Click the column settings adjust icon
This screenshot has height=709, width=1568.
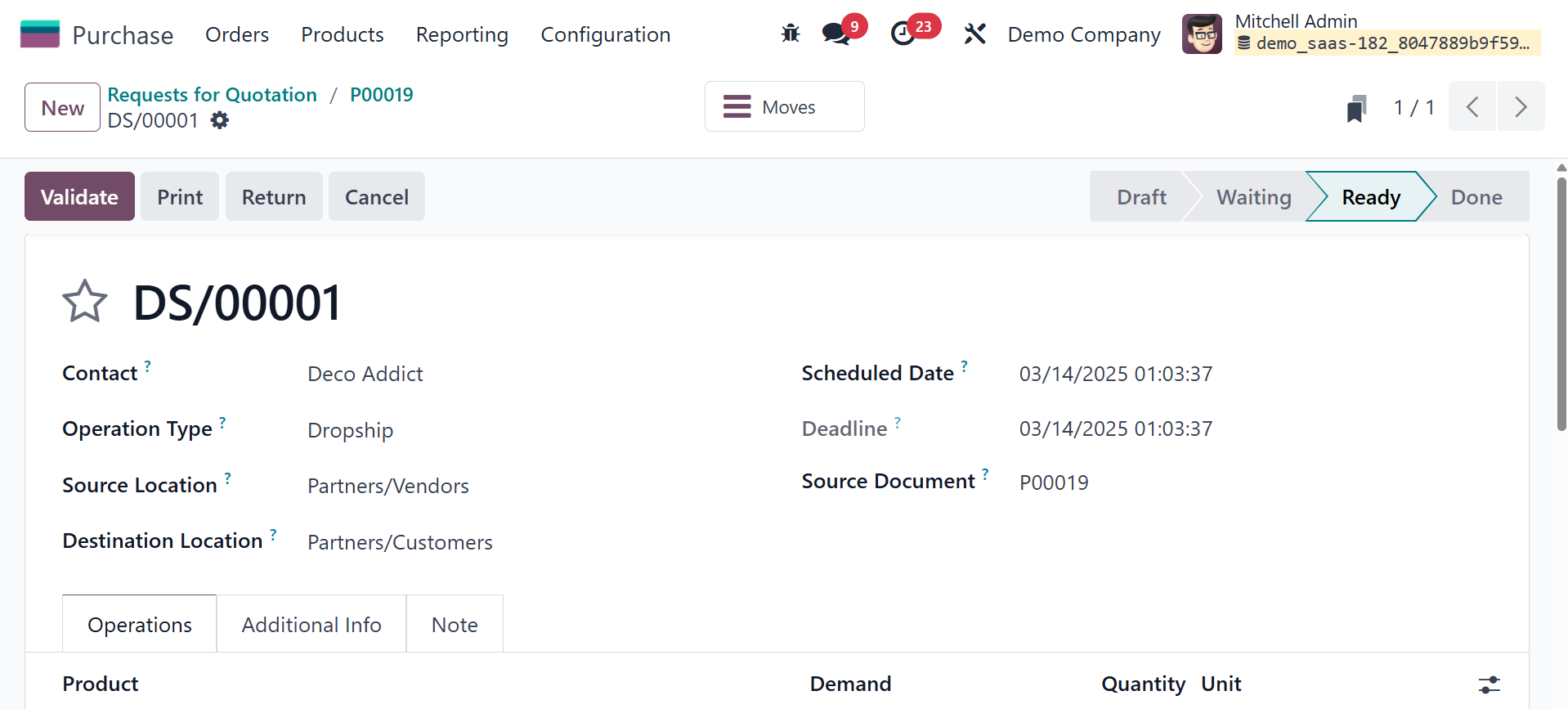point(1489,684)
